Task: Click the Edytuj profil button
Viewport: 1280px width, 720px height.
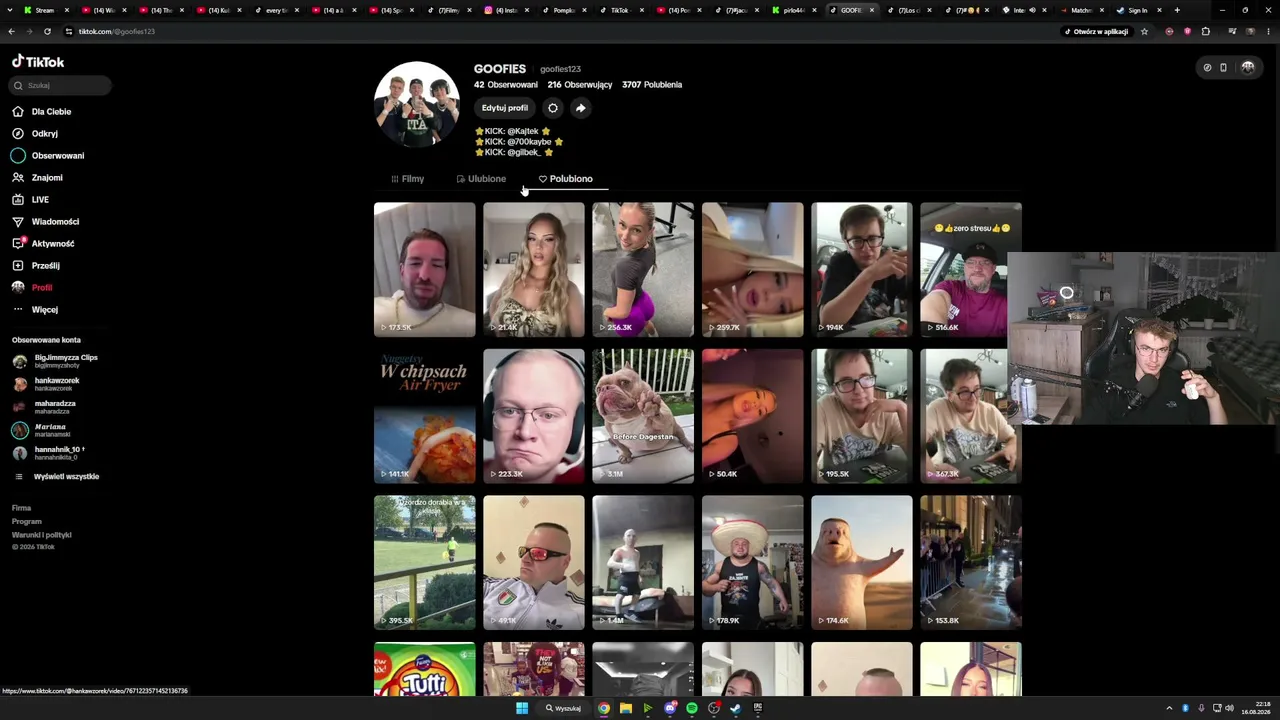Action: pyautogui.click(x=505, y=108)
